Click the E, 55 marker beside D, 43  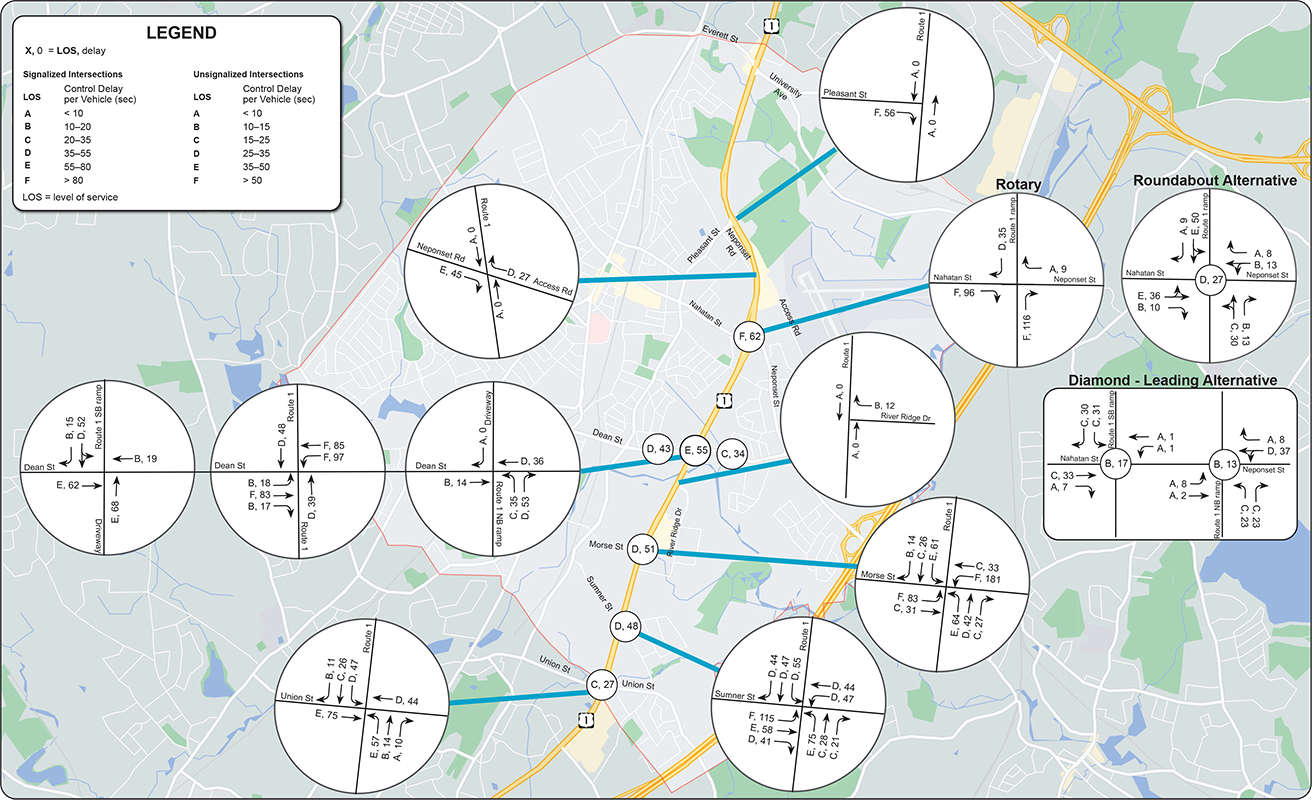click(x=695, y=450)
